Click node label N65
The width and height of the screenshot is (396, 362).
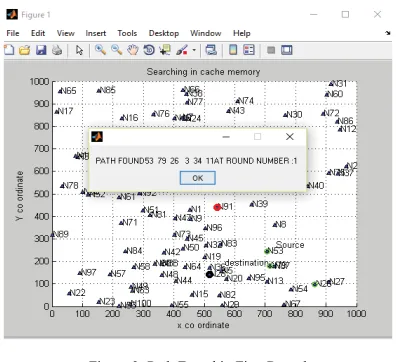pyautogui.click(x=69, y=91)
